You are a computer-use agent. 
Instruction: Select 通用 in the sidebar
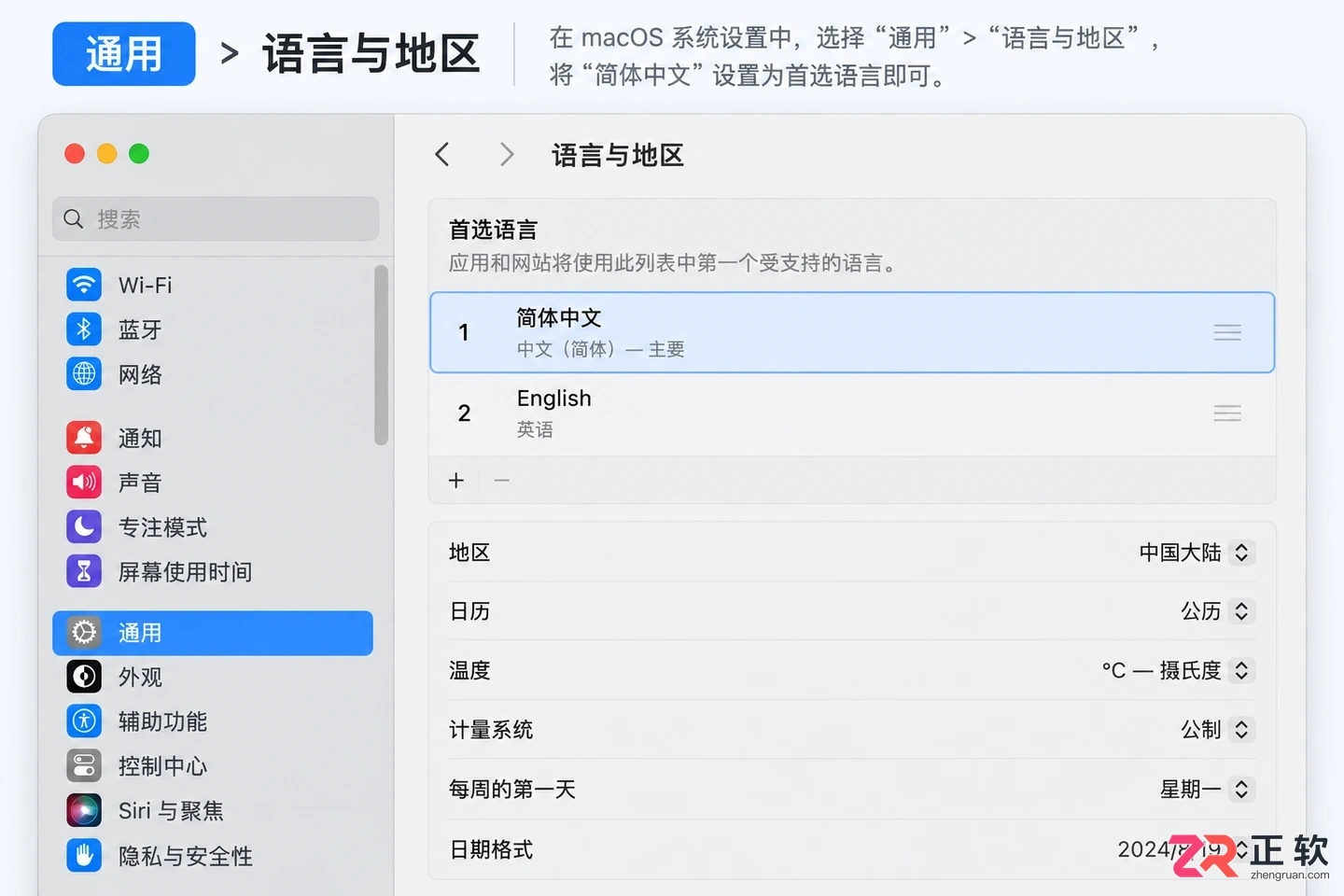point(213,633)
